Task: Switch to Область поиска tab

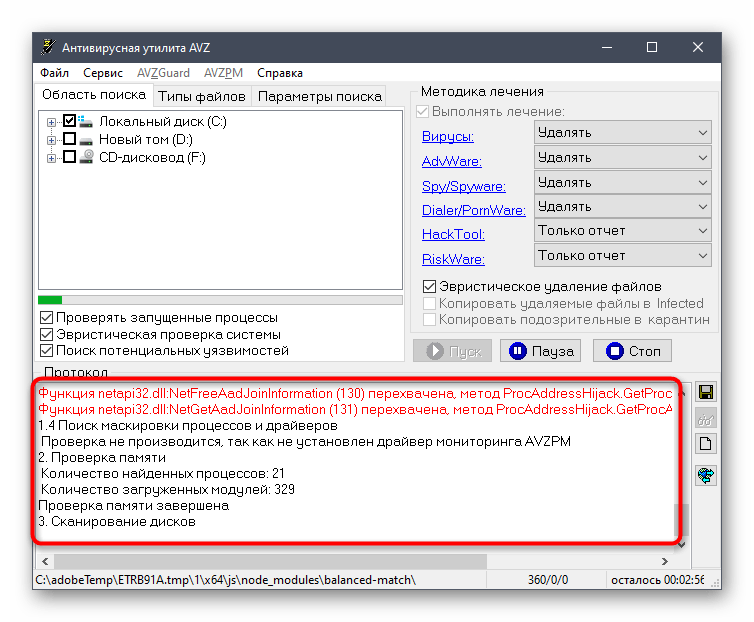Action: point(94,95)
